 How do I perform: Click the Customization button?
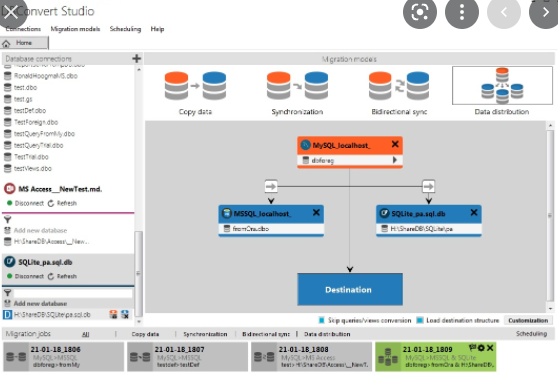[x=528, y=320]
